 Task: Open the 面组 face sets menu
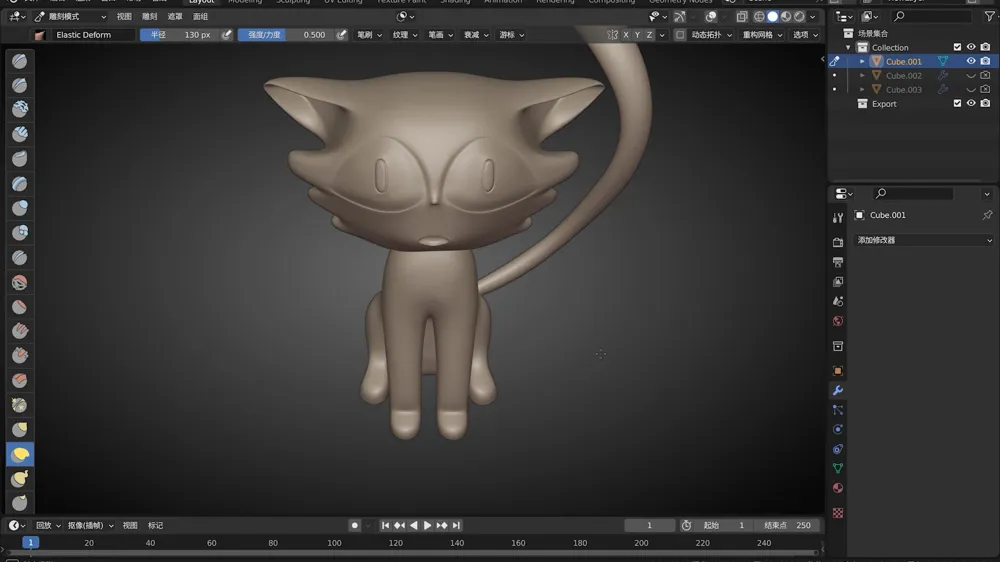(200, 17)
